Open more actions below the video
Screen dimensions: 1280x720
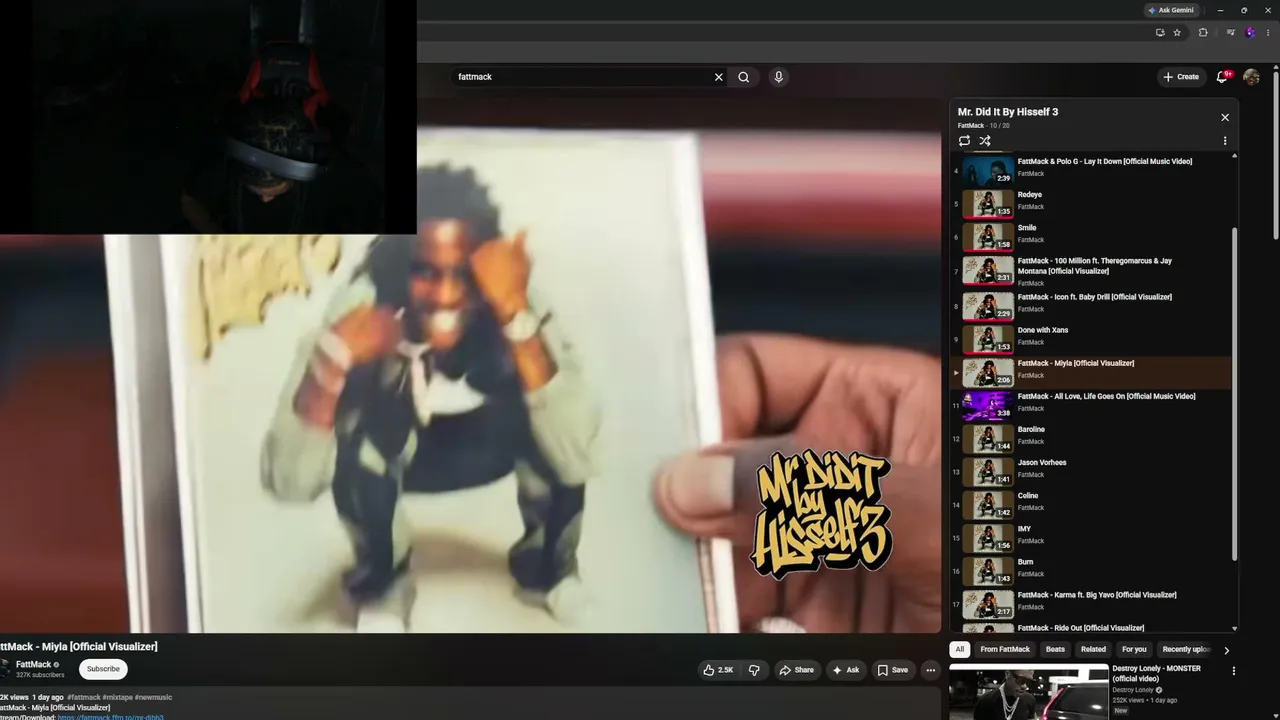point(930,670)
